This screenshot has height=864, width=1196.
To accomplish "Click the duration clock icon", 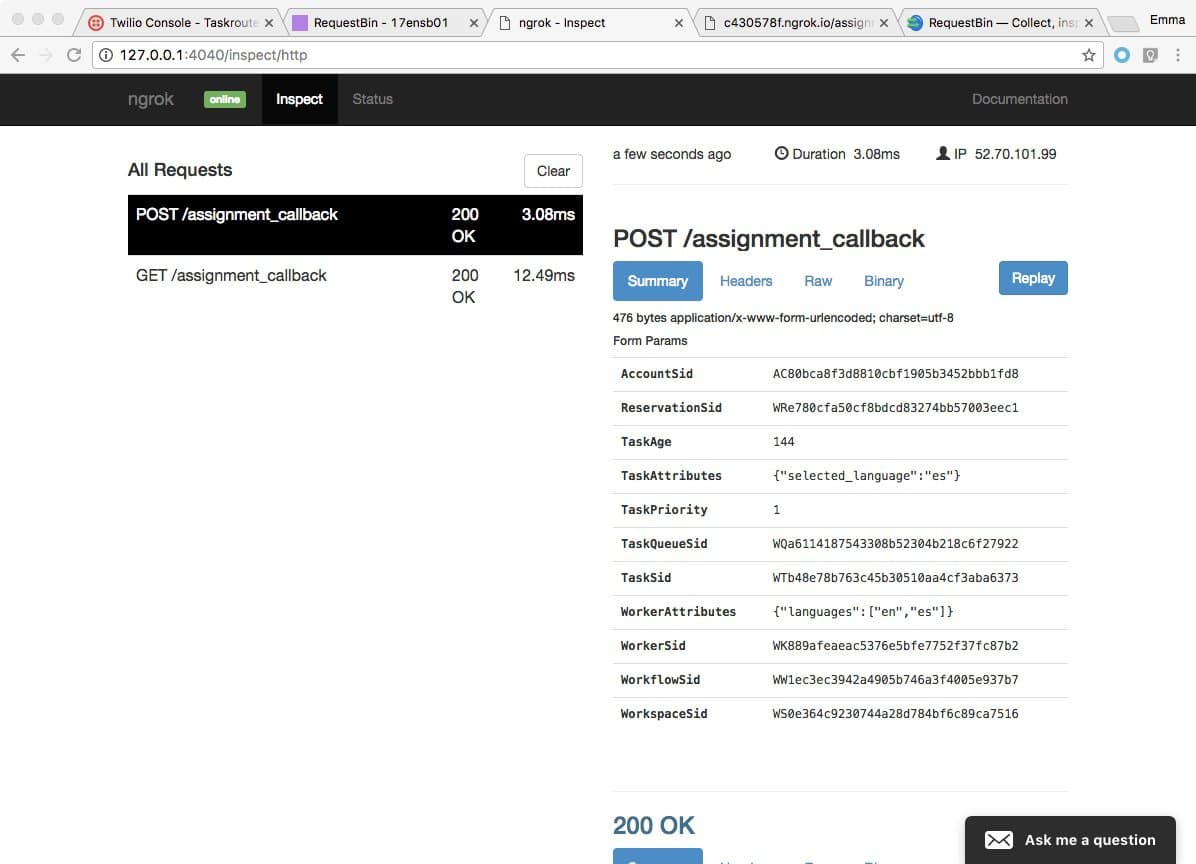I will (x=781, y=153).
